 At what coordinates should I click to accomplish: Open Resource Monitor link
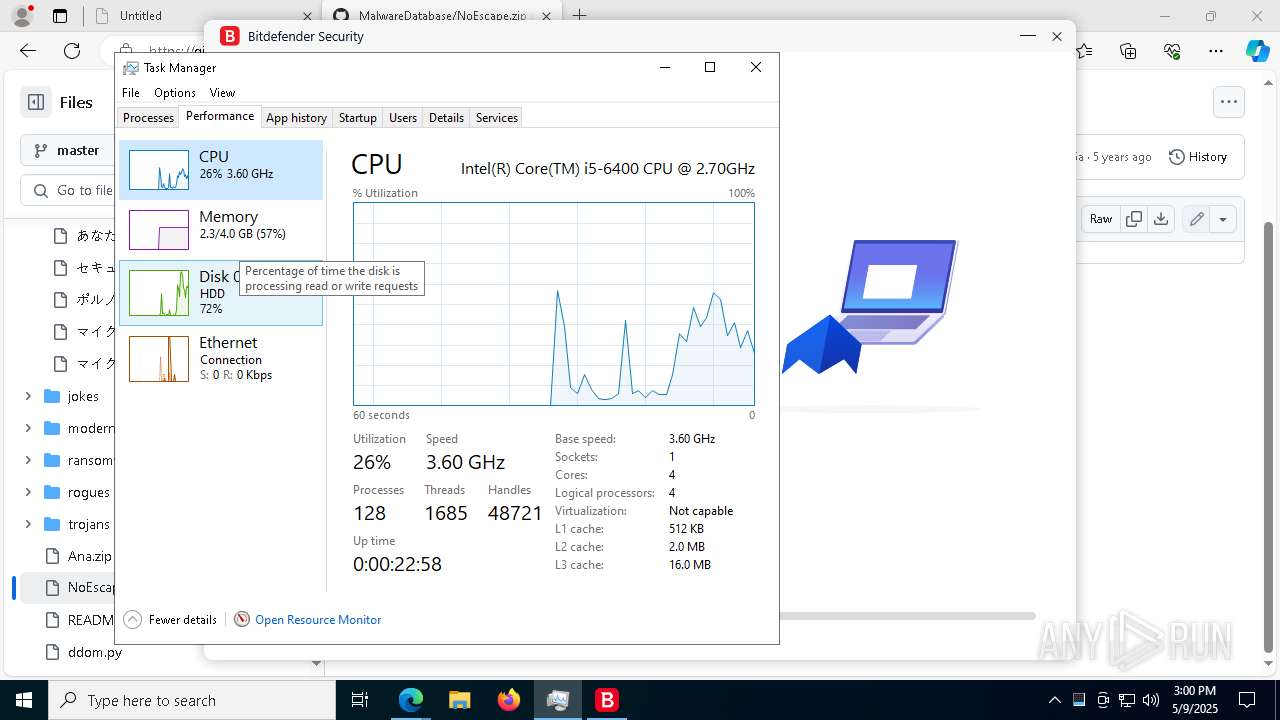point(318,620)
